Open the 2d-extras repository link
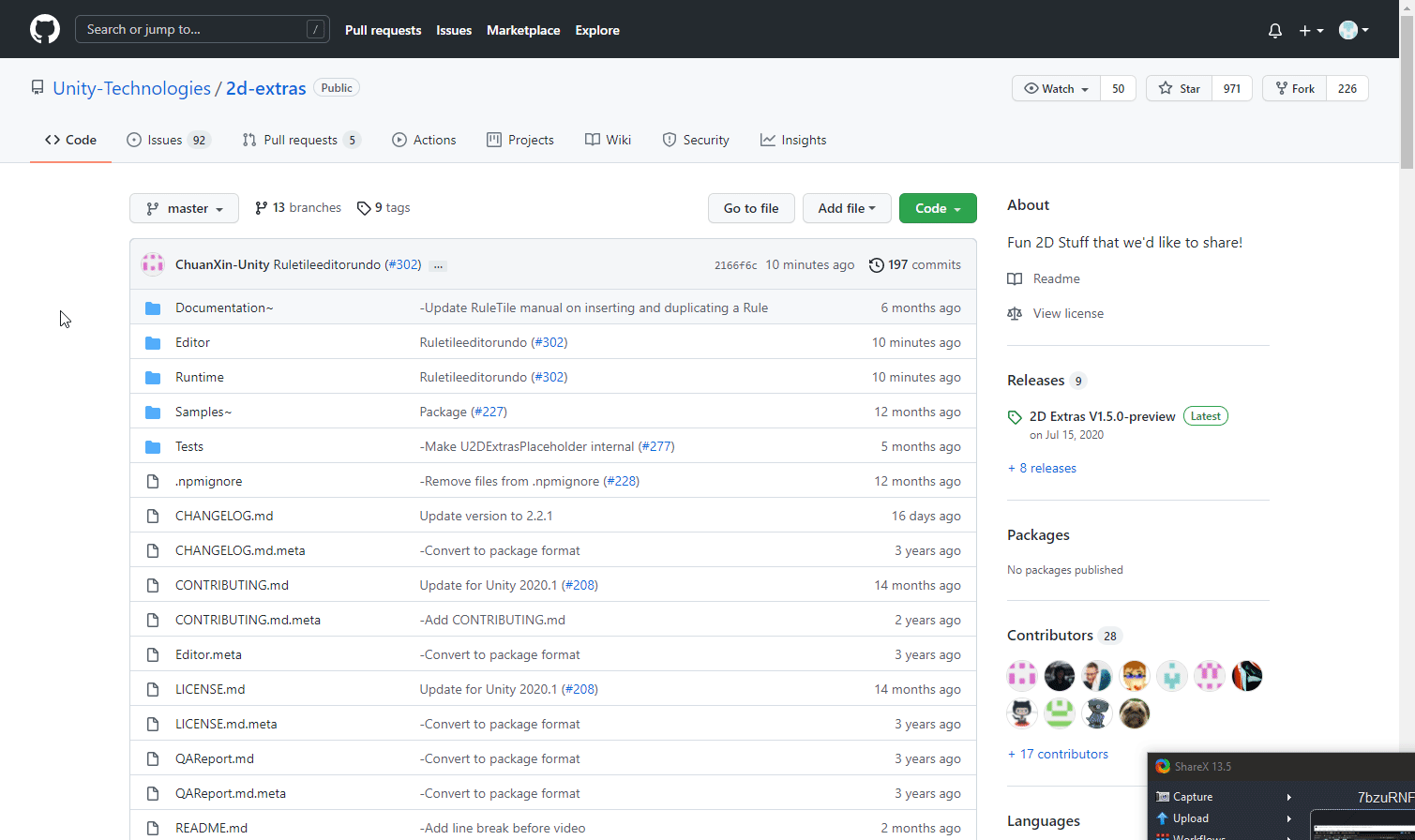This screenshot has width=1415, height=840. click(x=266, y=88)
